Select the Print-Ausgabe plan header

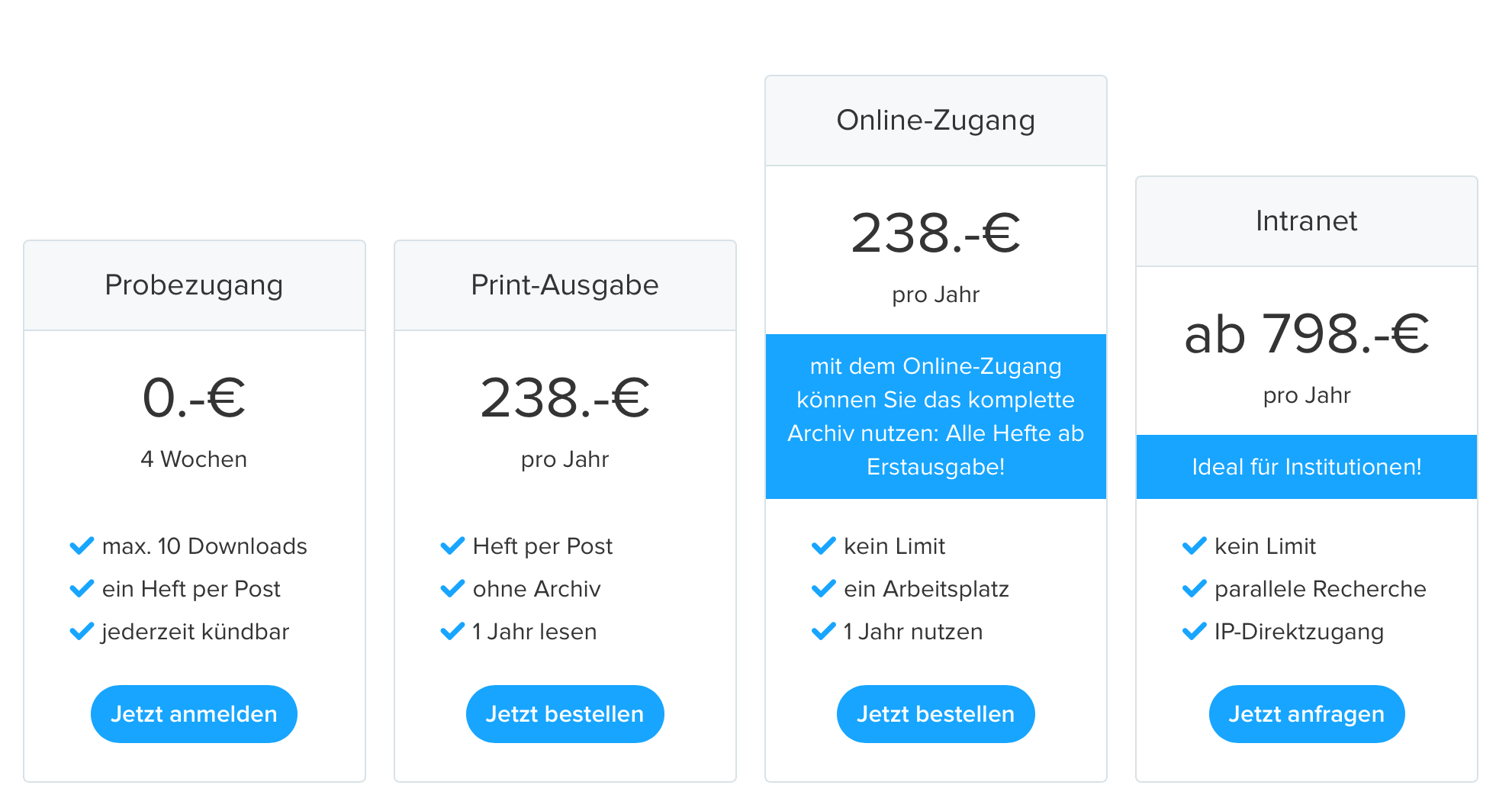click(565, 285)
